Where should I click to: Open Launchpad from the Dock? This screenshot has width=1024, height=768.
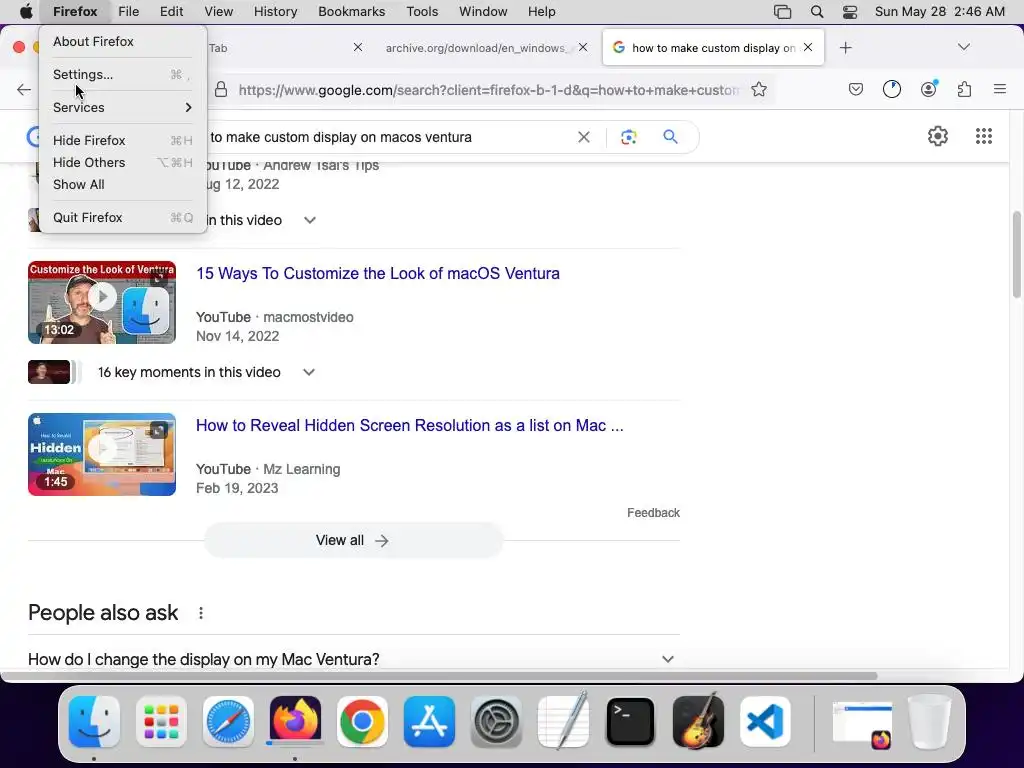coord(161,722)
